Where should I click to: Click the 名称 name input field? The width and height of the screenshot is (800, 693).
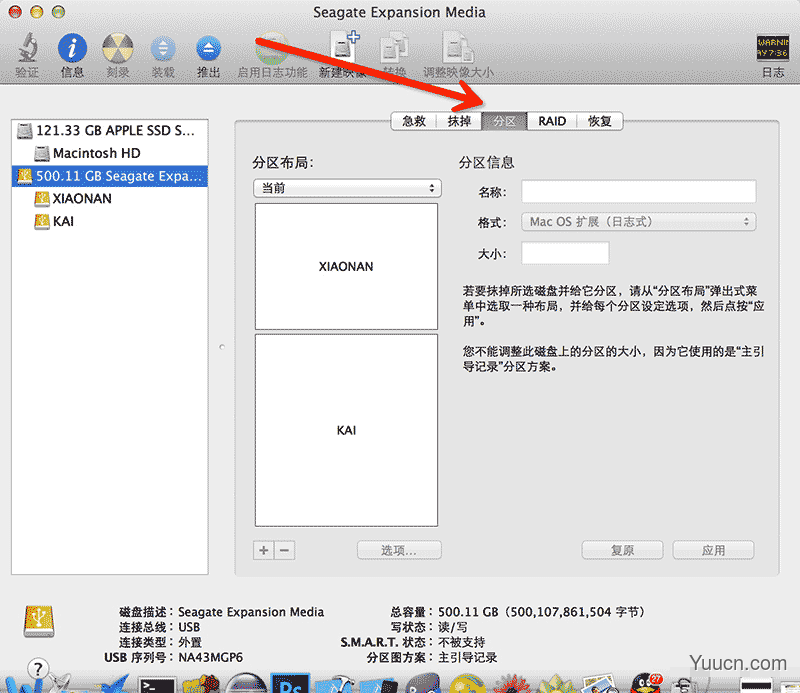point(638,191)
